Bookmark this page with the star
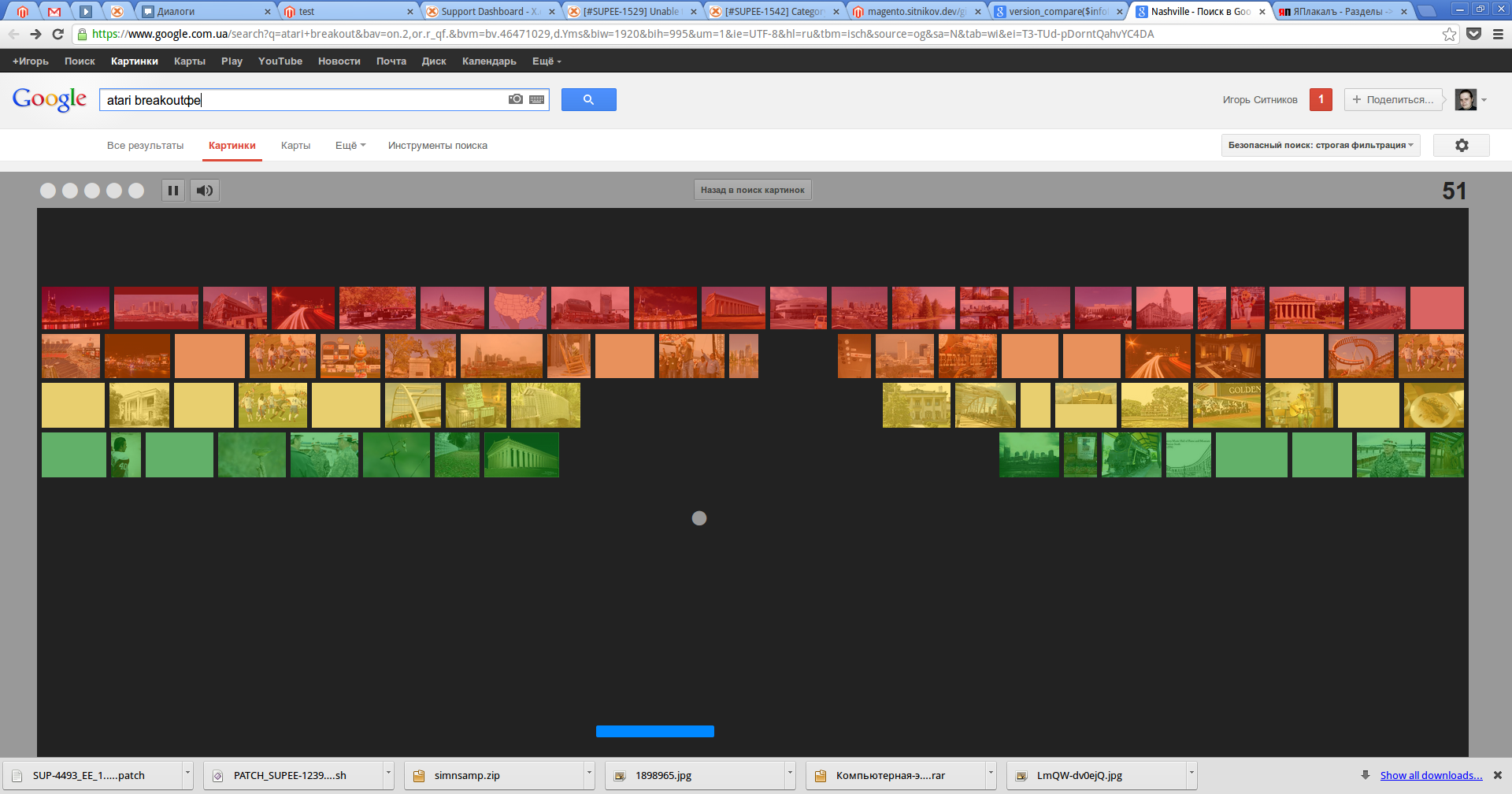The image size is (1512, 794). click(1449, 34)
